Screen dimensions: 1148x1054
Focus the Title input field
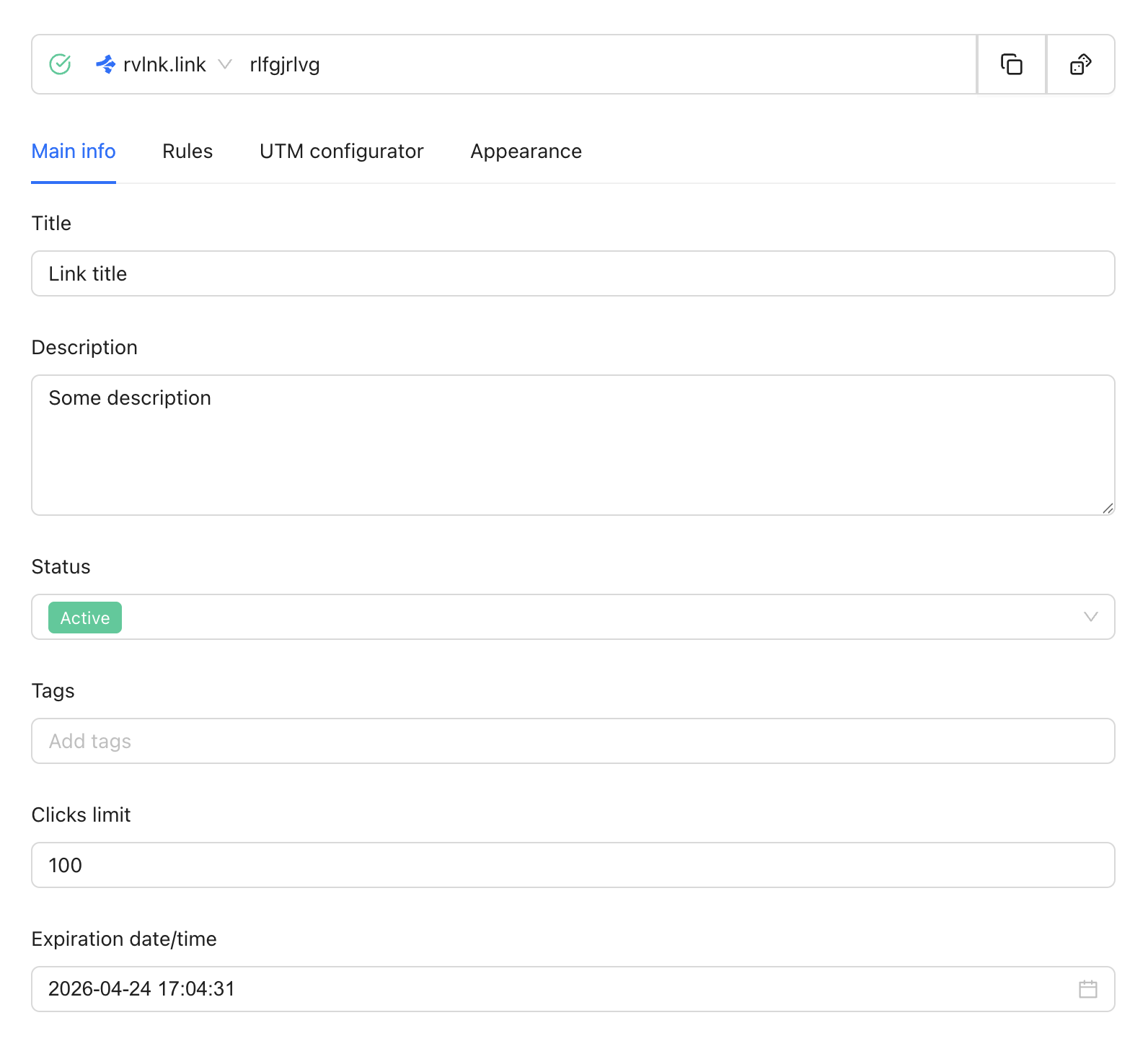[573, 273]
